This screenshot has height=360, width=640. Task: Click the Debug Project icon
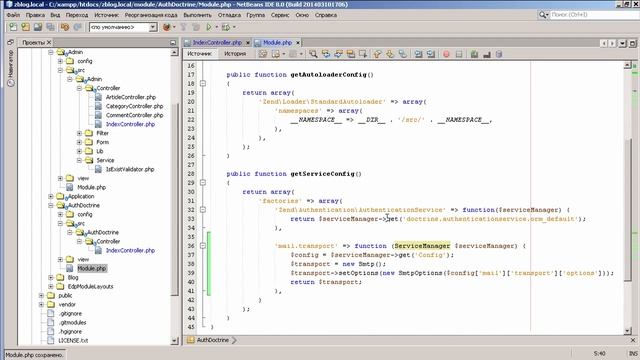(226, 27)
